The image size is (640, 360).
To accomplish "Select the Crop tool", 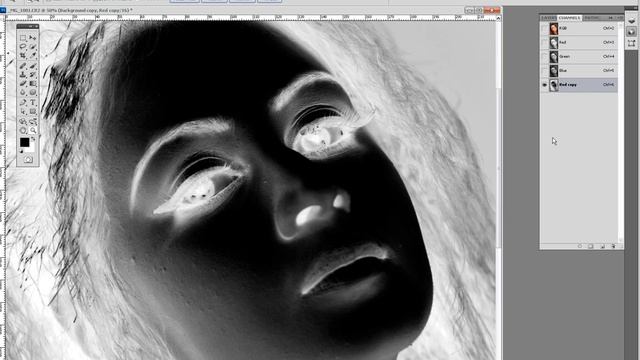I will (x=23, y=56).
